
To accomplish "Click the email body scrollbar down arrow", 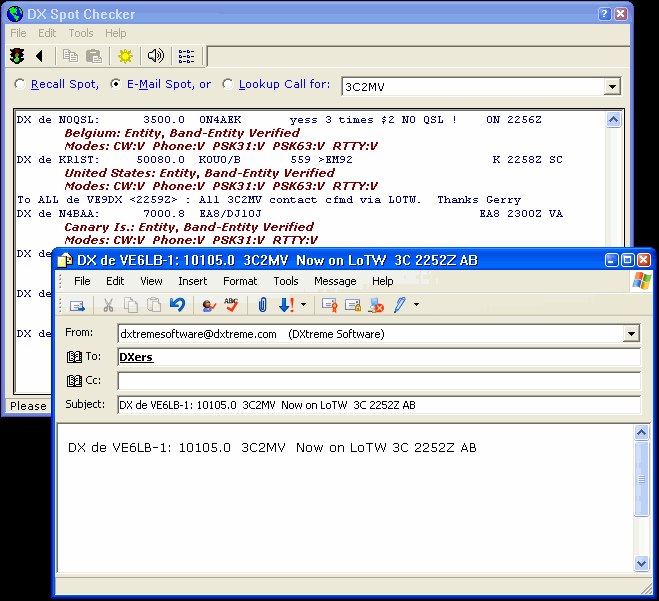I will click(x=641, y=563).
